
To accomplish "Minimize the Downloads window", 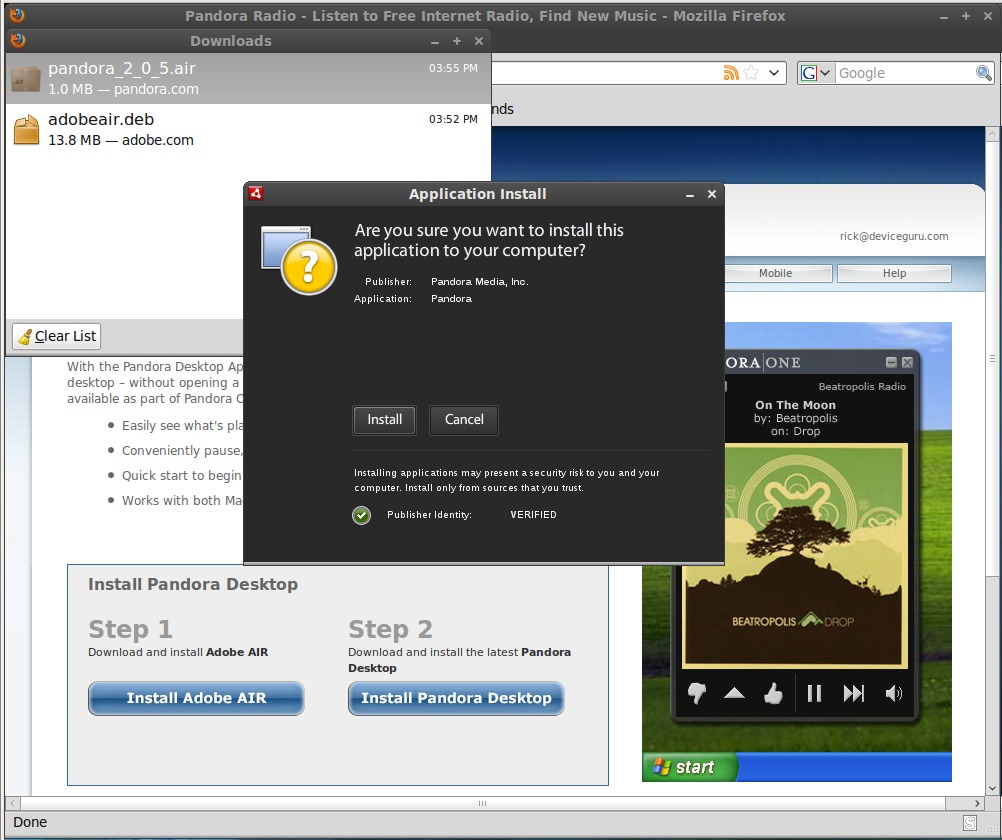I will (435, 42).
